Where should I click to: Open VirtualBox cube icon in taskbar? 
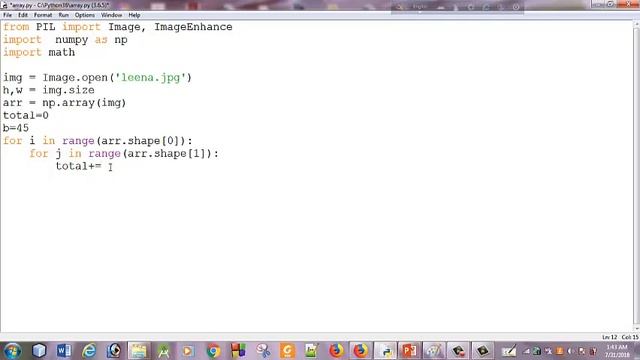pyautogui.click(x=39, y=351)
